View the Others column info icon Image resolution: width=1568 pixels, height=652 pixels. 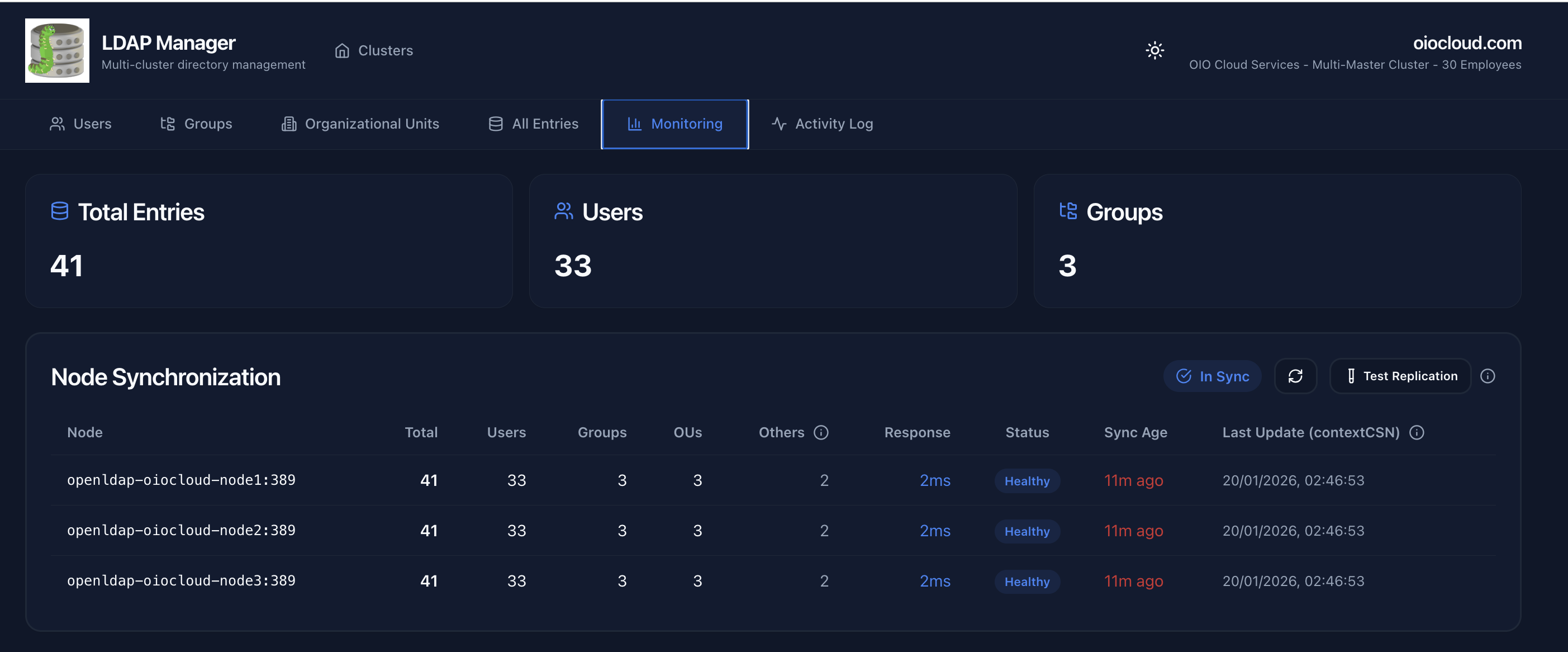[x=821, y=433]
